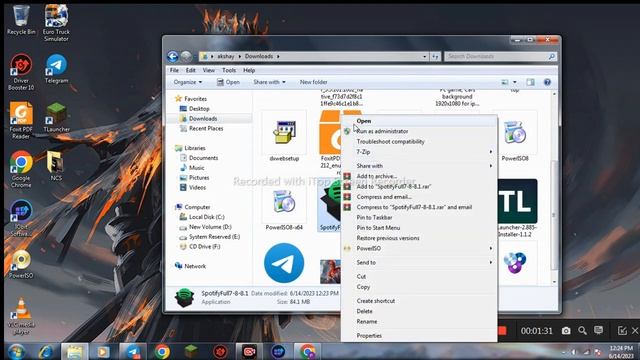Toggle the Explorer preview pane icon
This screenshot has width=640, height=360.
click(x=530, y=82)
